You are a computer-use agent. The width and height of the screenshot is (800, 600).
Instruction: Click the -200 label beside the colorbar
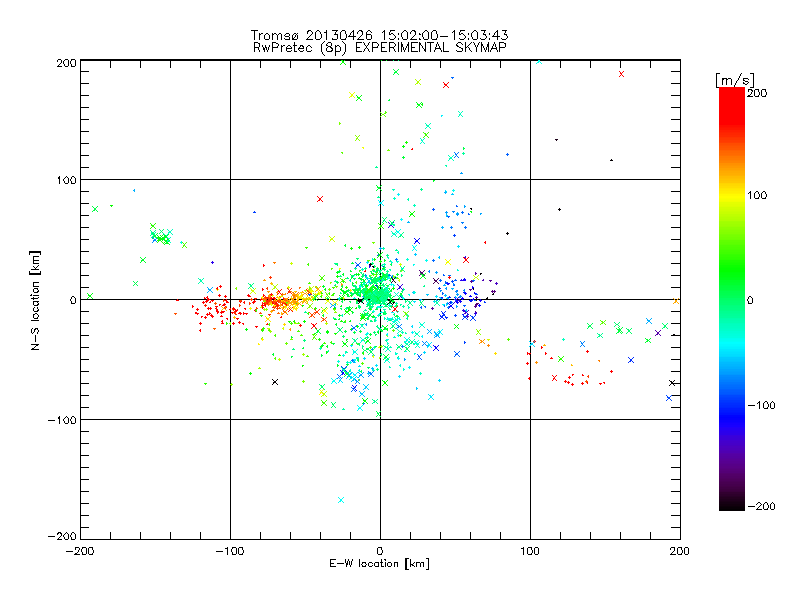(x=761, y=506)
